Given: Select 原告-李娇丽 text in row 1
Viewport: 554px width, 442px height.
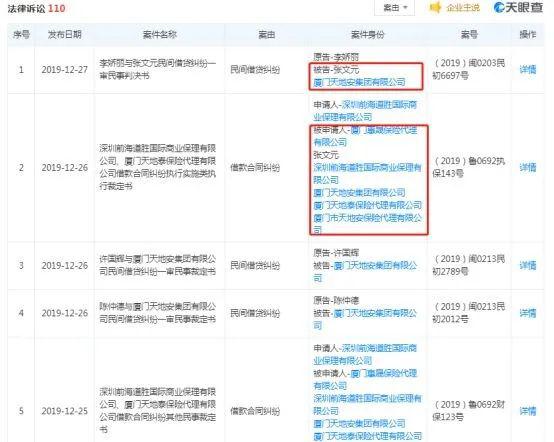Looking at the screenshot, I should [x=336, y=57].
